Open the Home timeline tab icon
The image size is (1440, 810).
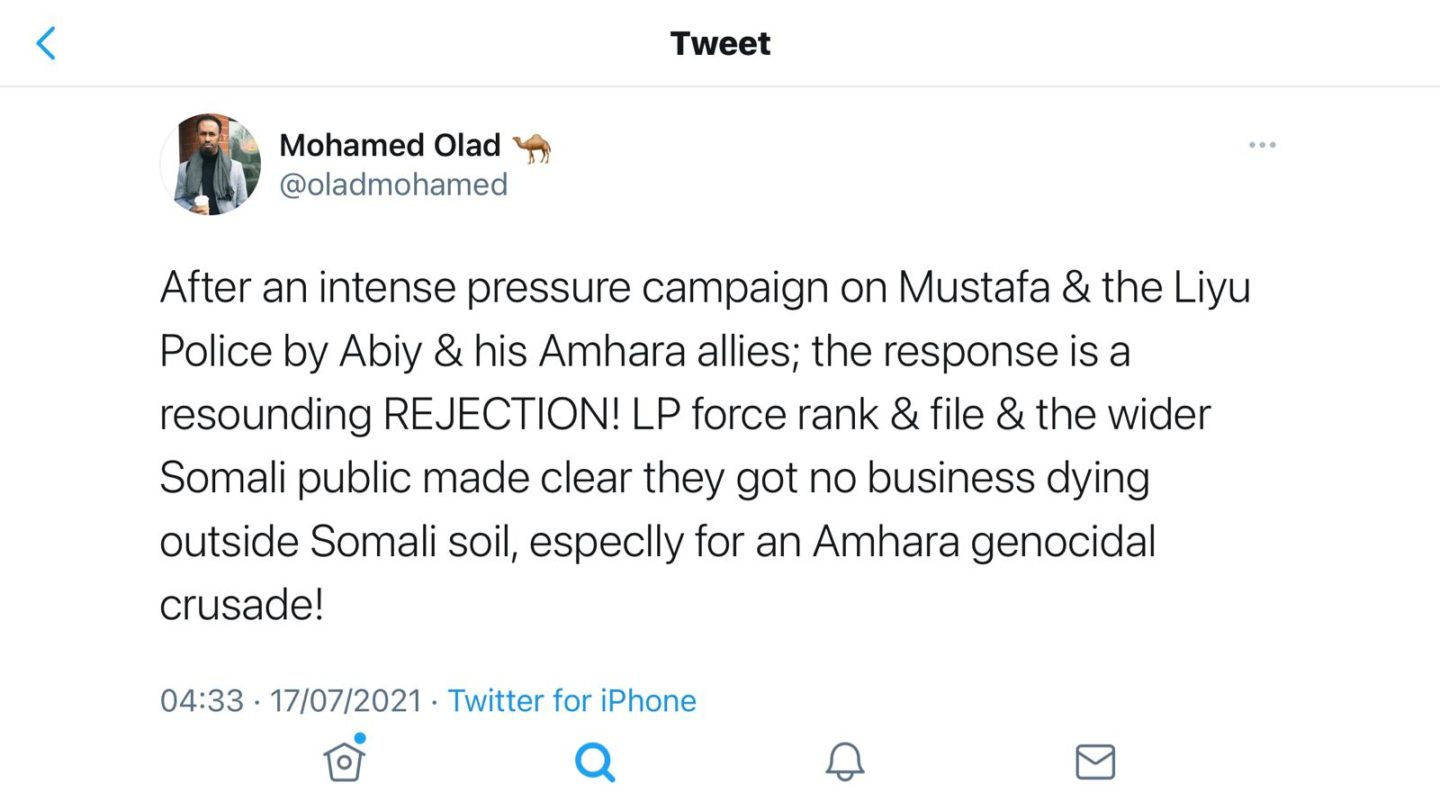[x=344, y=763]
